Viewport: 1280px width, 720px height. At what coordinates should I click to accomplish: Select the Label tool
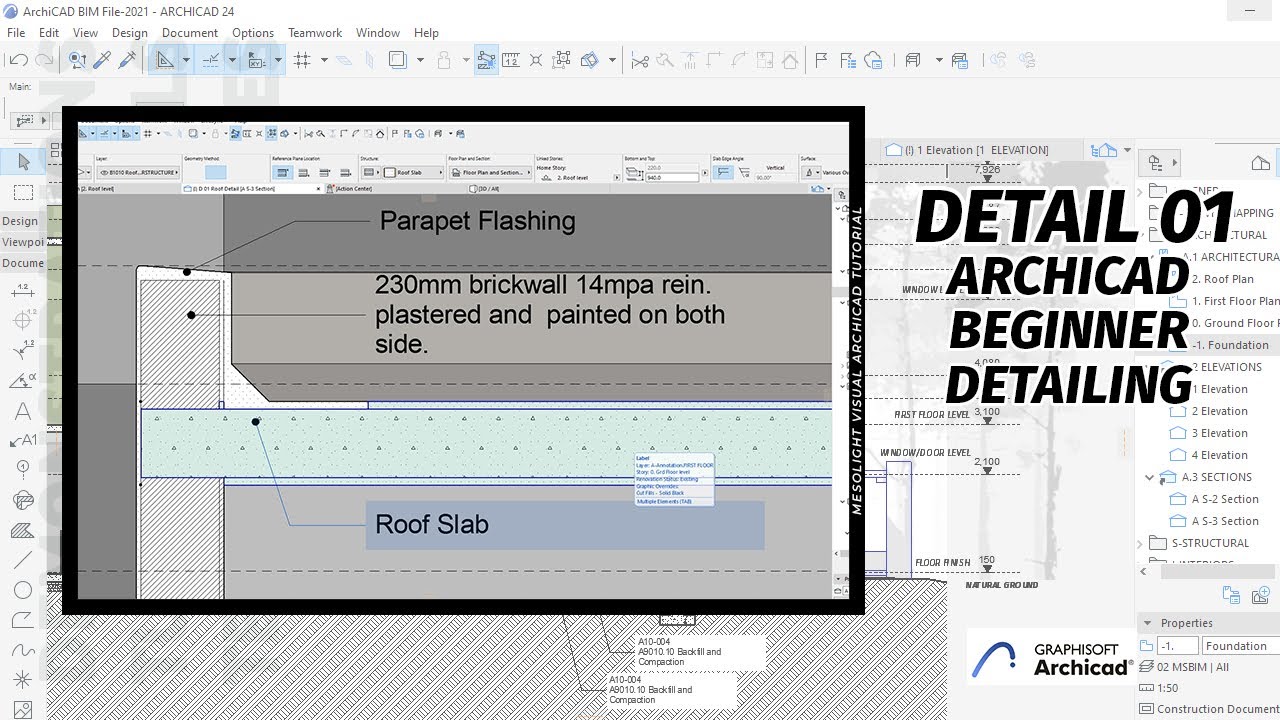coord(22,440)
